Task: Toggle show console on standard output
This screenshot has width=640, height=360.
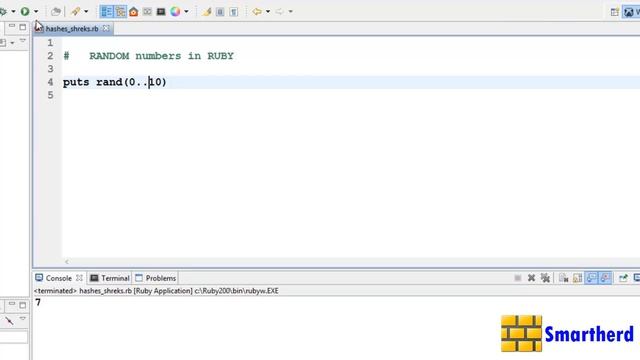Action: tap(591, 278)
